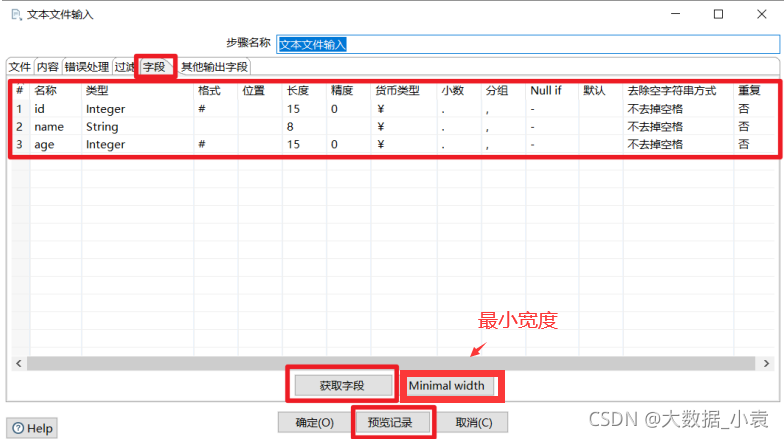This screenshot has width=784, height=439.
Task: Click the 否 repeat cell in the age row
Action: click(754, 144)
